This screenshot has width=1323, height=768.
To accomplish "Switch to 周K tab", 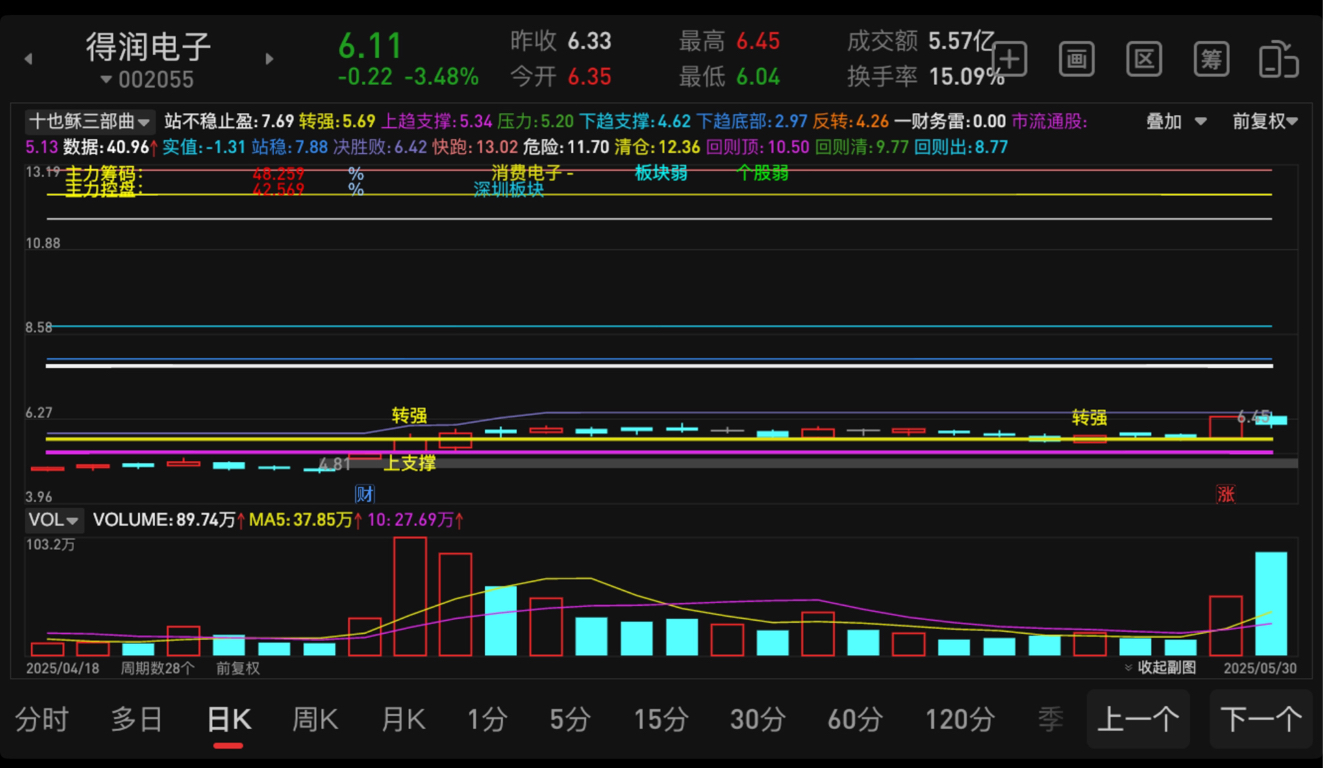I will pos(315,719).
